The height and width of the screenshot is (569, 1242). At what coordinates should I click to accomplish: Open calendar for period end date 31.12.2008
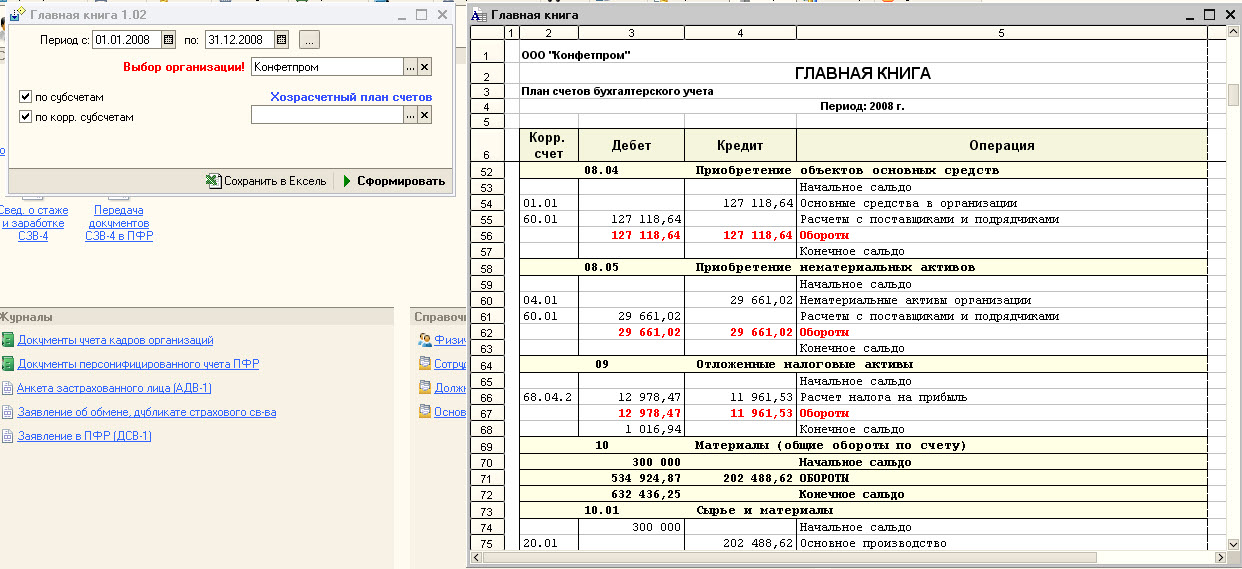point(281,40)
